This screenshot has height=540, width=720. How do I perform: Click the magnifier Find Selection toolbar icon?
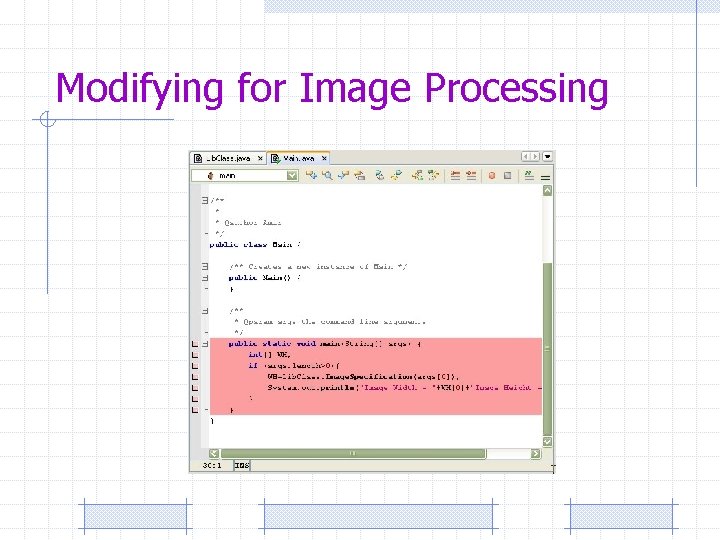(327, 175)
